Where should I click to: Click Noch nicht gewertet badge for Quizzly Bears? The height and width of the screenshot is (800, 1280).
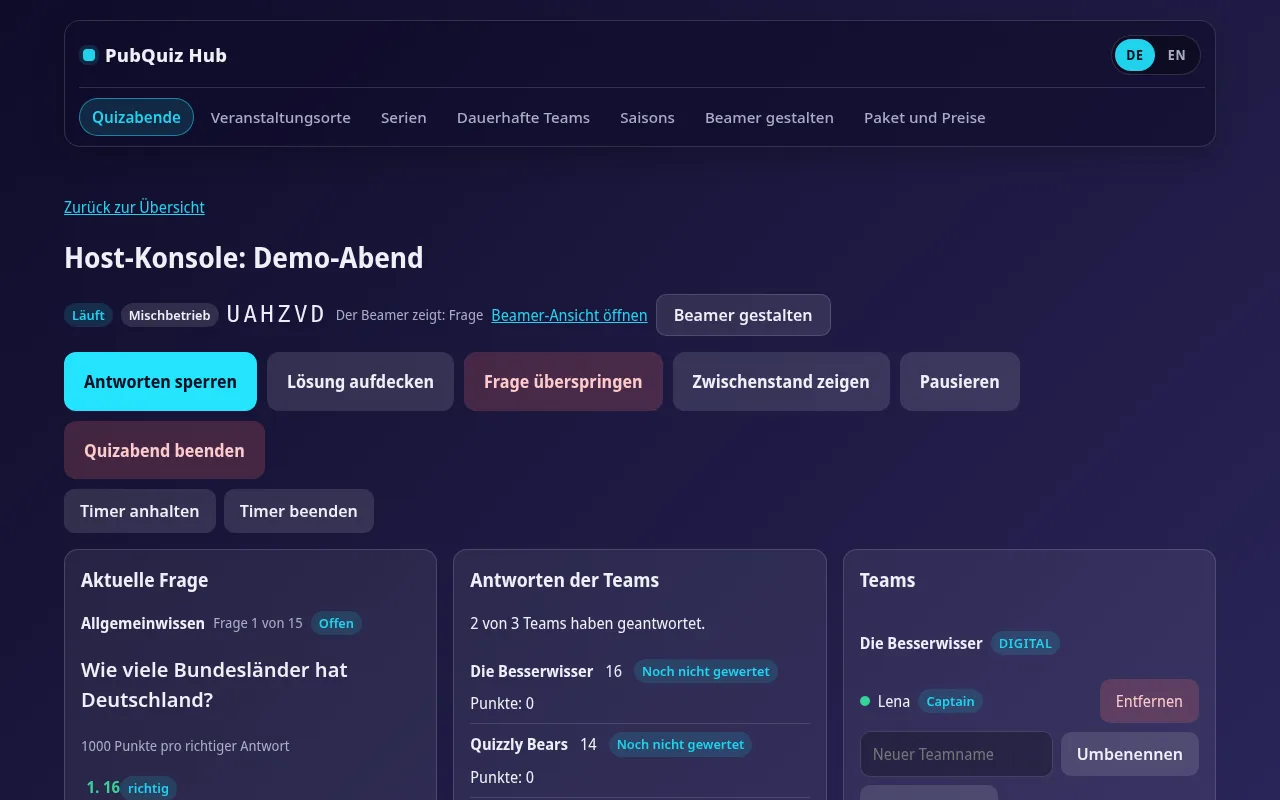tap(680, 744)
